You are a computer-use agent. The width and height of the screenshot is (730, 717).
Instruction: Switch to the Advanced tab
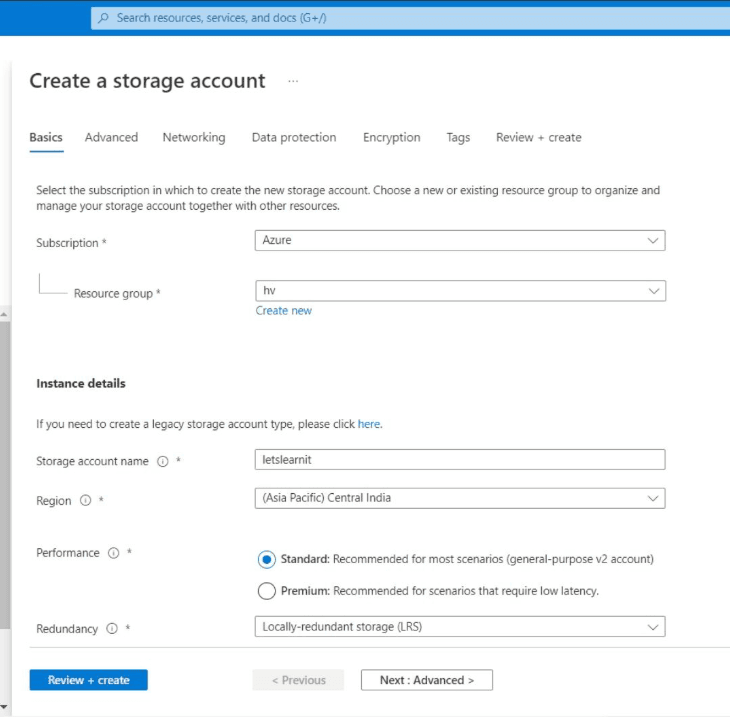(111, 137)
